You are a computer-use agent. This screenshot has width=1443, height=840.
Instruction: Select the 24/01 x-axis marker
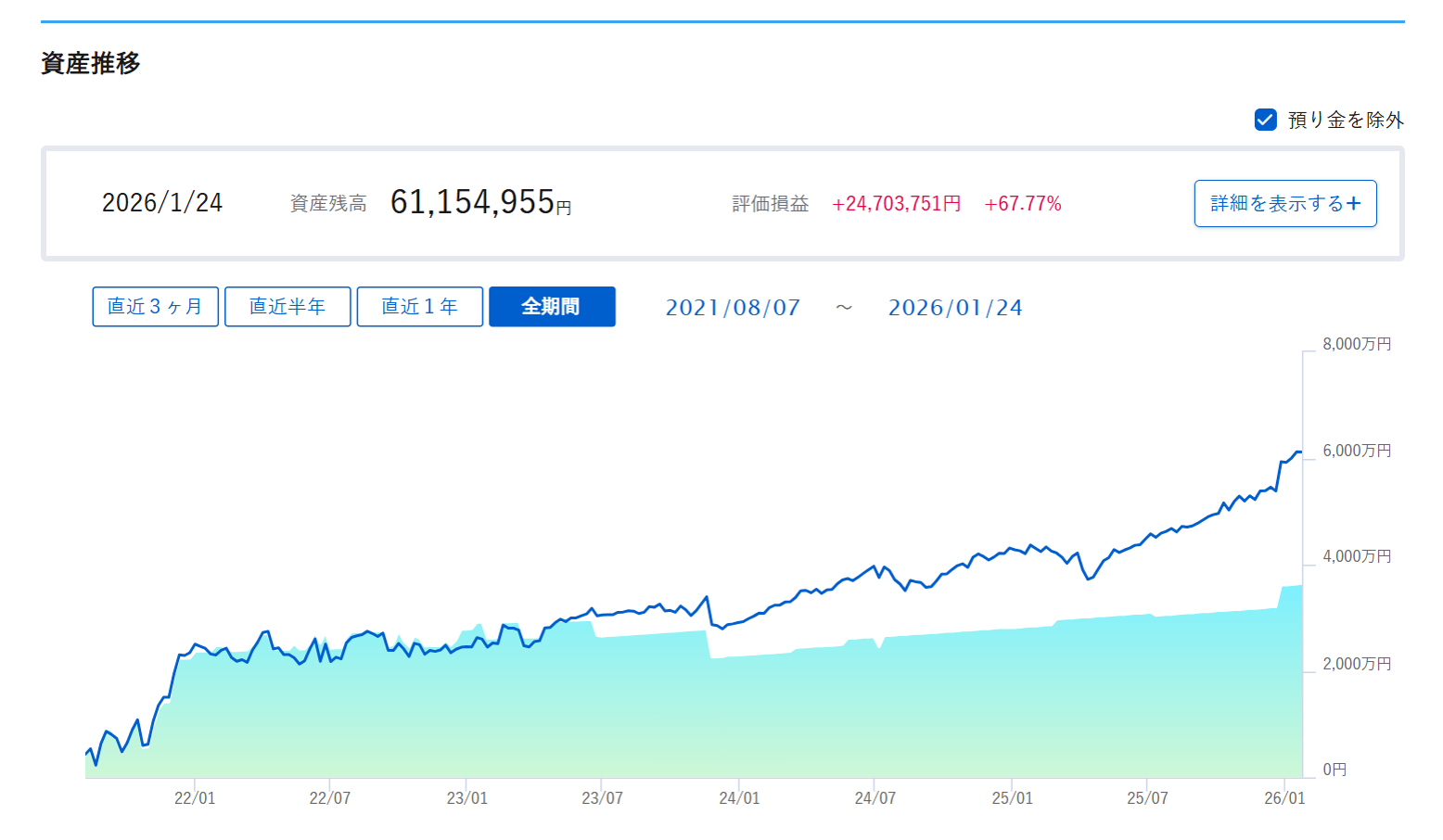(739, 798)
